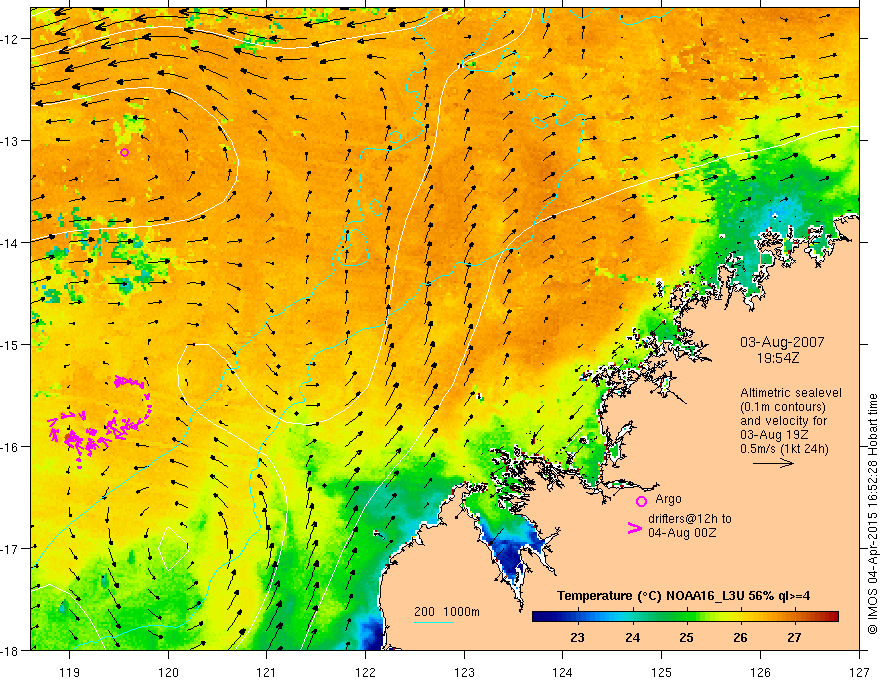Click the colorbar value 26

pos(740,638)
